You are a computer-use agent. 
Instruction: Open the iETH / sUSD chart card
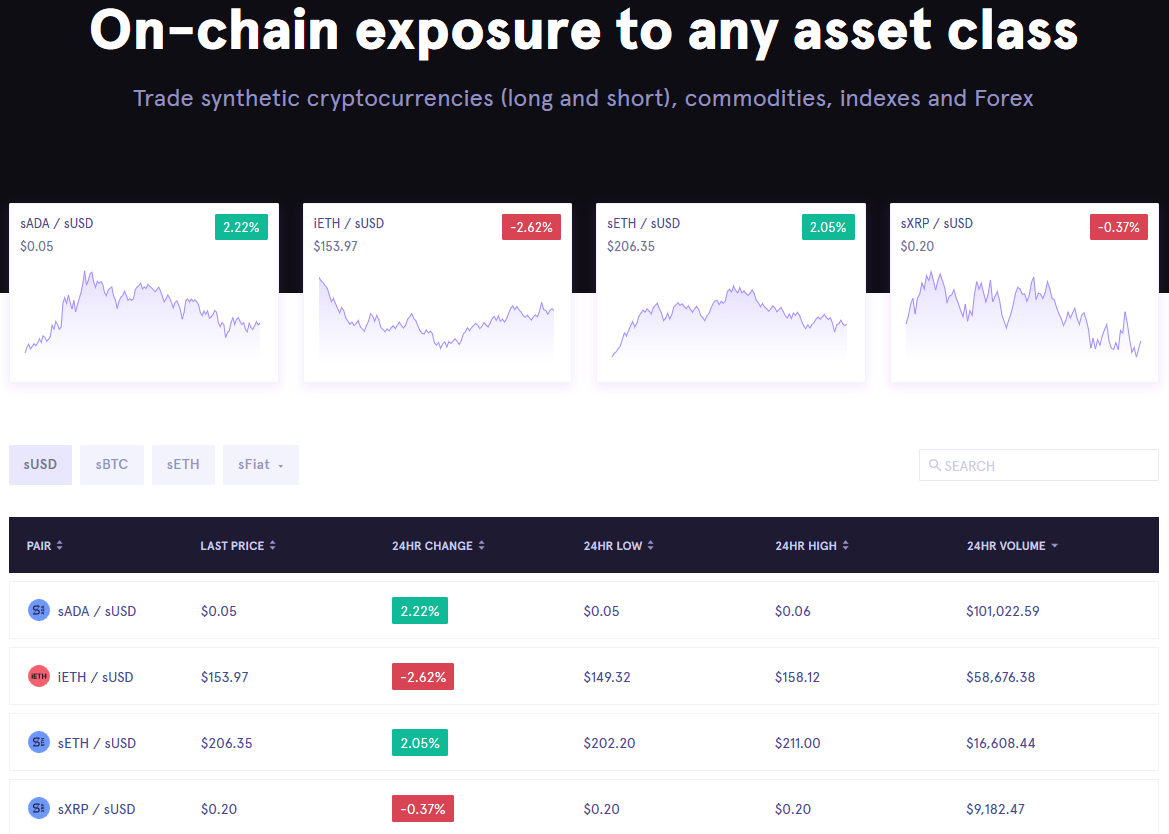(437, 292)
